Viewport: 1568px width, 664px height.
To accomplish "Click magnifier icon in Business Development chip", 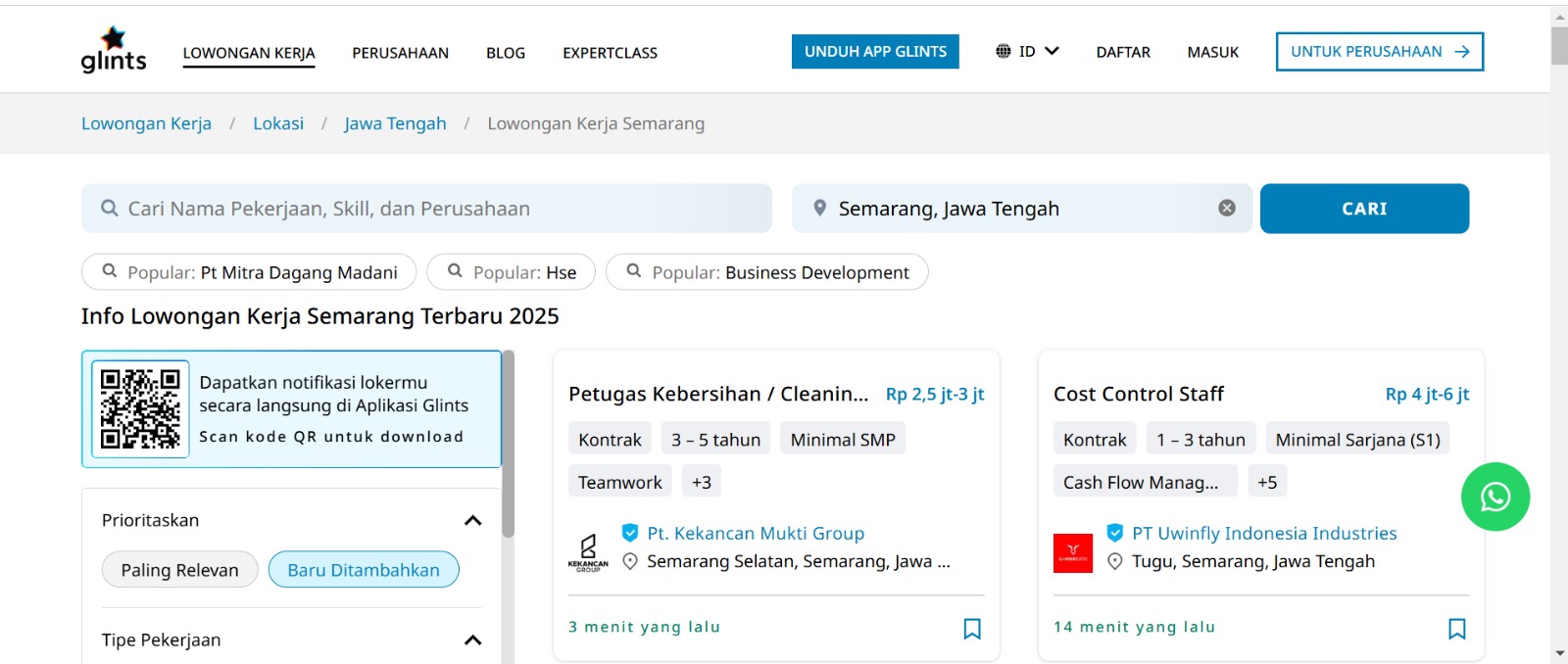I will [634, 271].
